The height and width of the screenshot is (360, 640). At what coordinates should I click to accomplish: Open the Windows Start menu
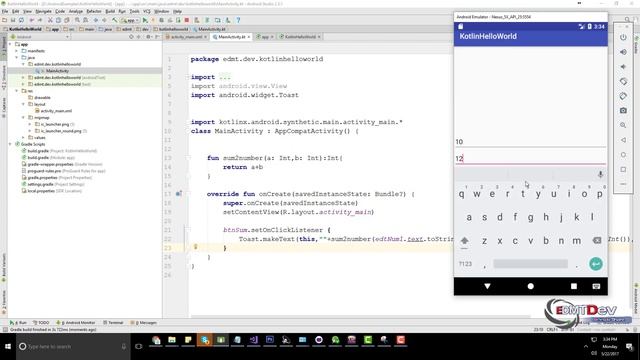pyautogui.click(x=8, y=346)
